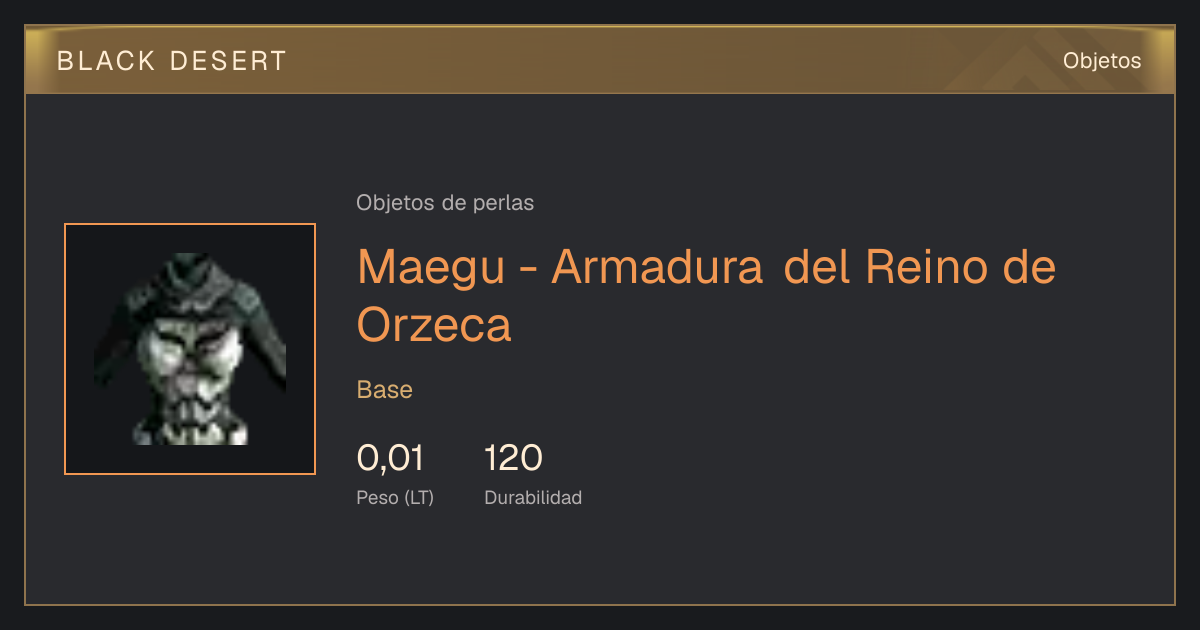Click the item title starting with Maegu
Screen dimensions: 1200x630
pos(706,295)
